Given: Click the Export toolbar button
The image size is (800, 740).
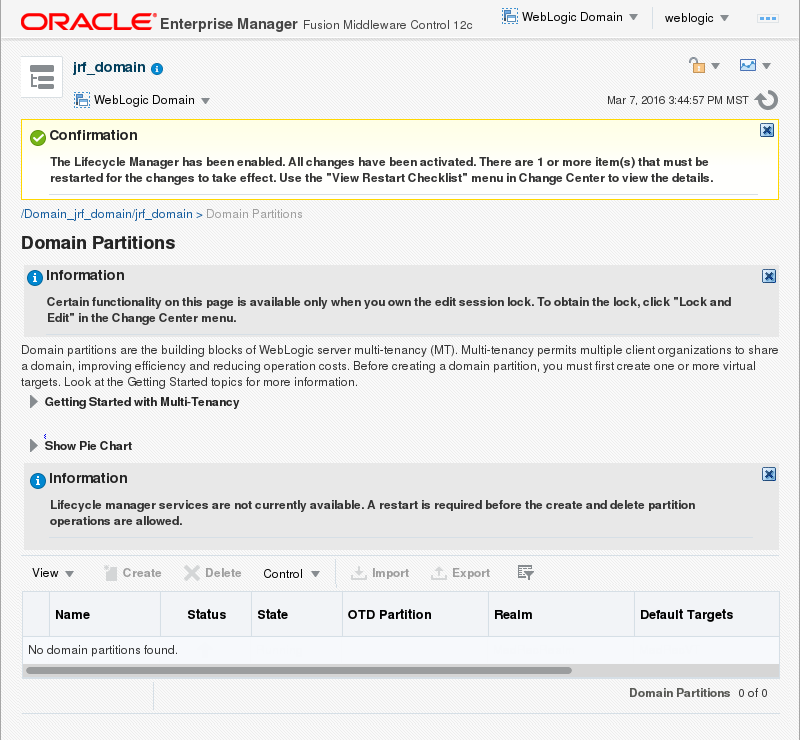Looking at the screenshot, I should pyautogui.click(x=461, y=573).
